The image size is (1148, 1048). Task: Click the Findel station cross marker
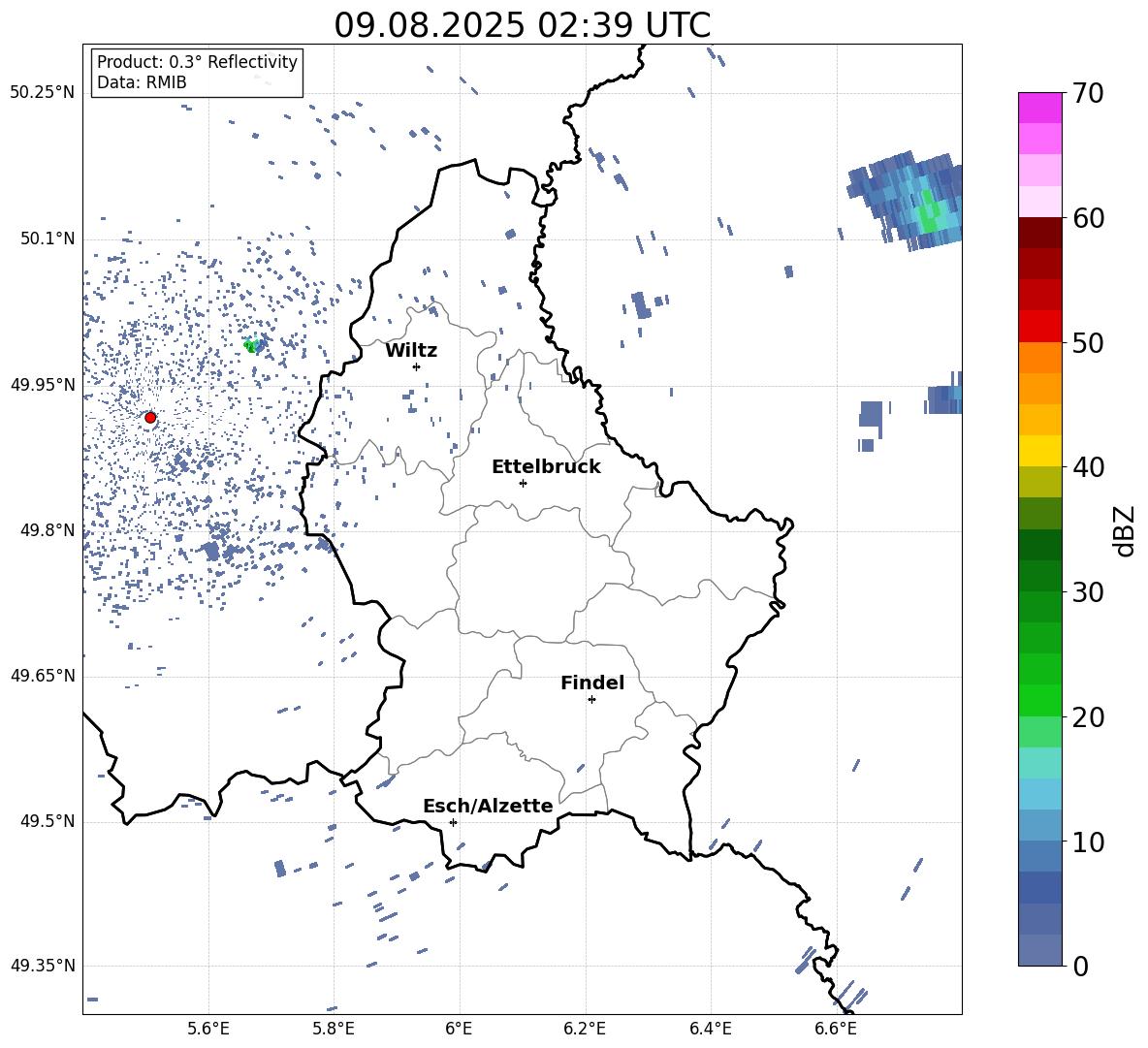[591, 700]
